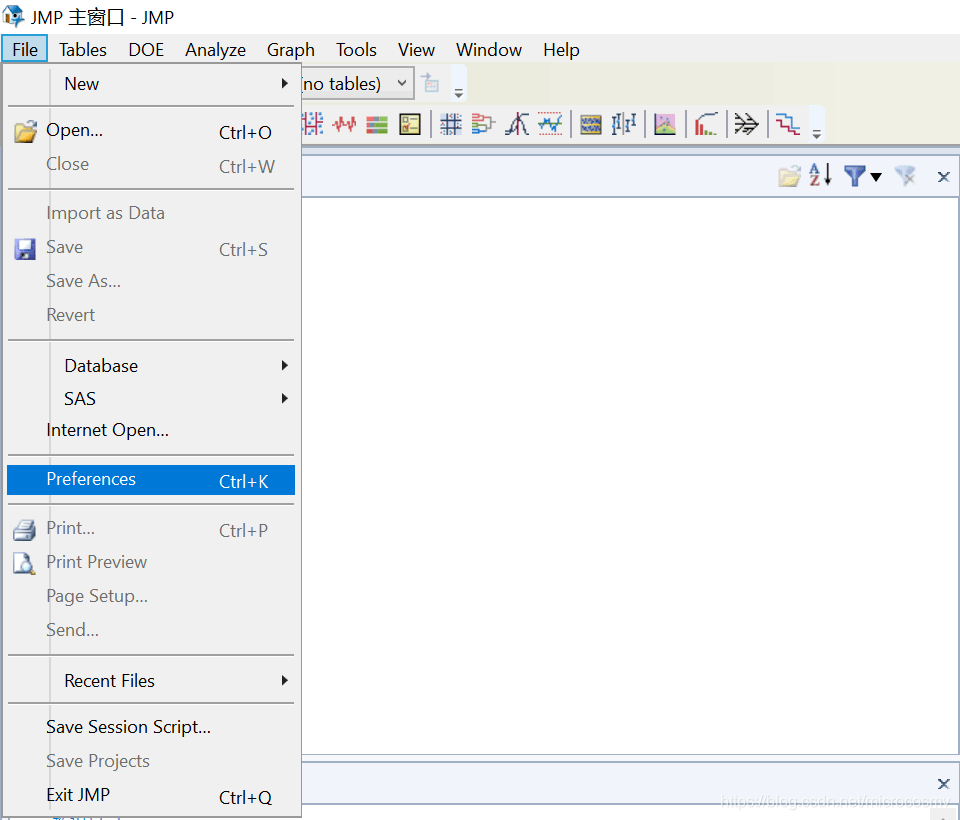Click Revert in the File menu
The width and height of the screenshot is (960, 820).
point(151,315)
